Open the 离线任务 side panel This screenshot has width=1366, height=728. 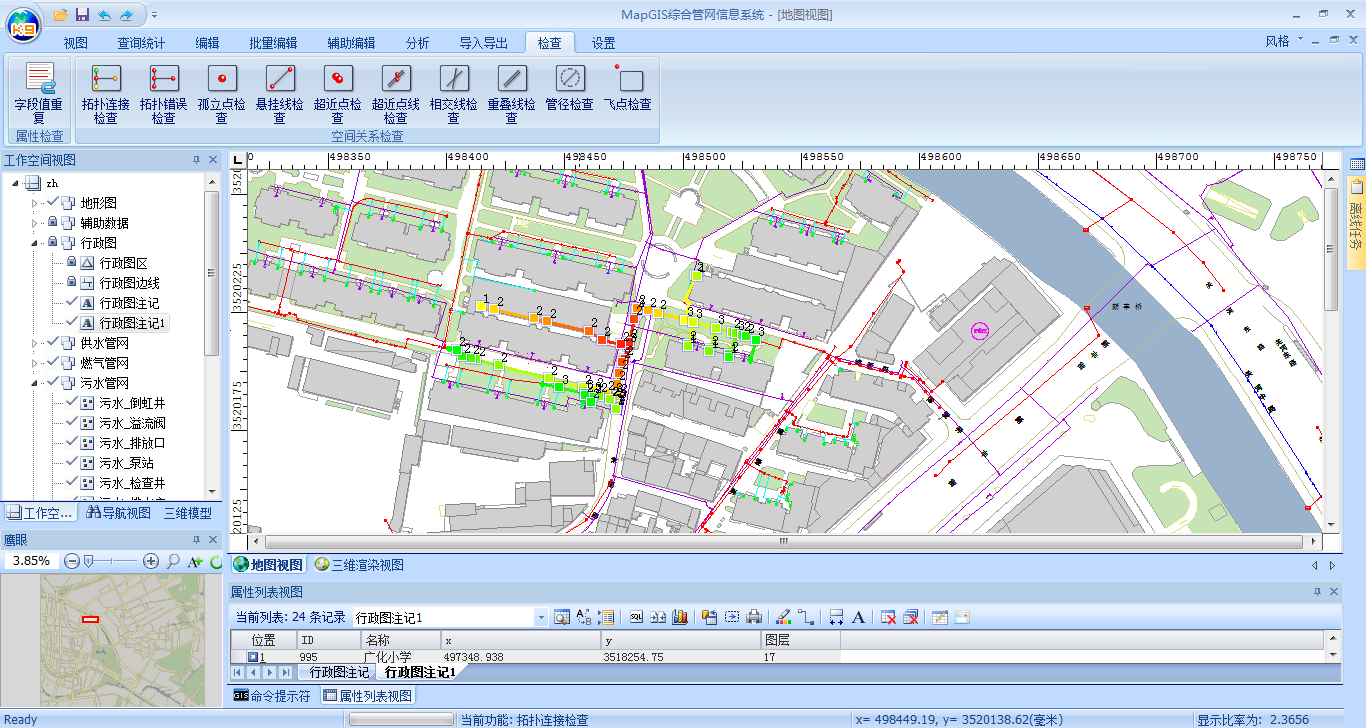1357,223
